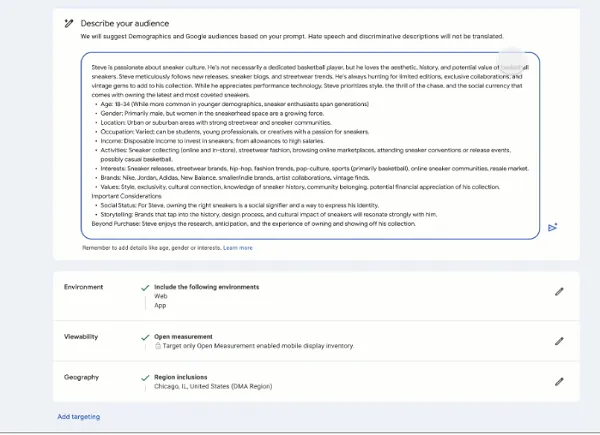
Task: Click the magic pen icon beside Describe your audience
Action: tap(67, 22)
